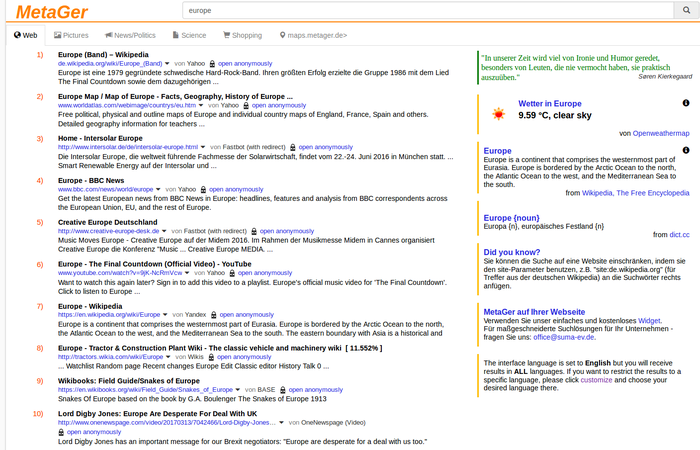Image resolution: width=700 pixels, height=450 pixels.
Task: Click open anonymously for the Wikibooks result
Action: (316, 390)
